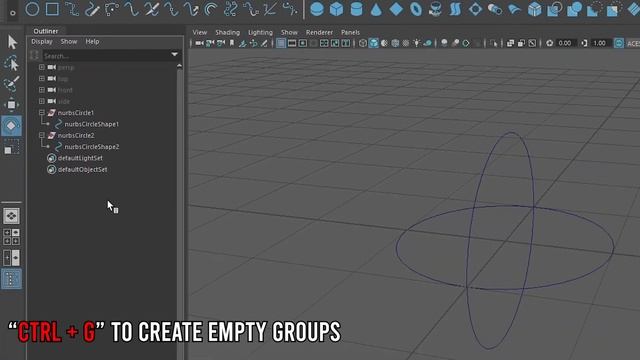Toggle wireframe display mode
640x360 pixels.
(363, 43)
